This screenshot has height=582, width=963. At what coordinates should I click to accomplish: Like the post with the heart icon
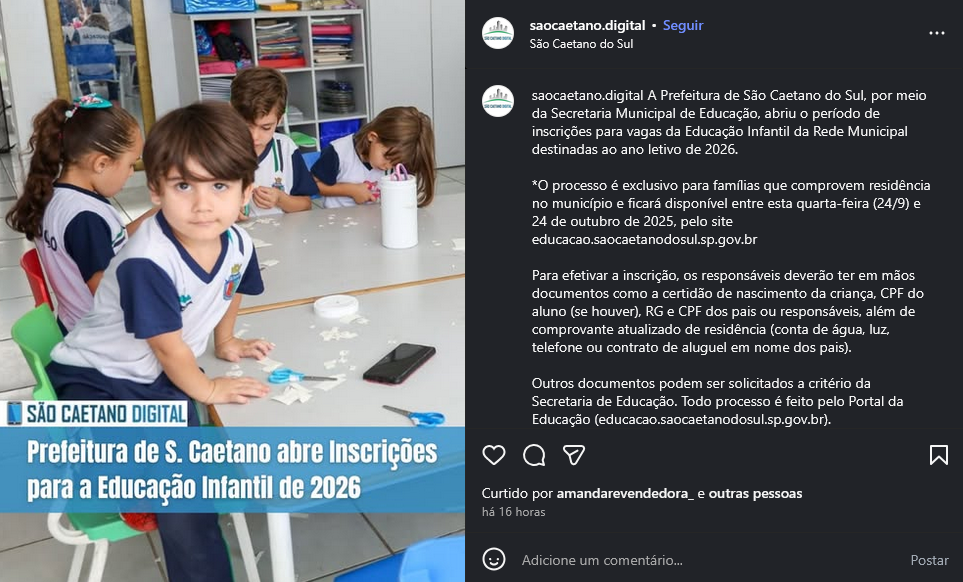(494, 455)
